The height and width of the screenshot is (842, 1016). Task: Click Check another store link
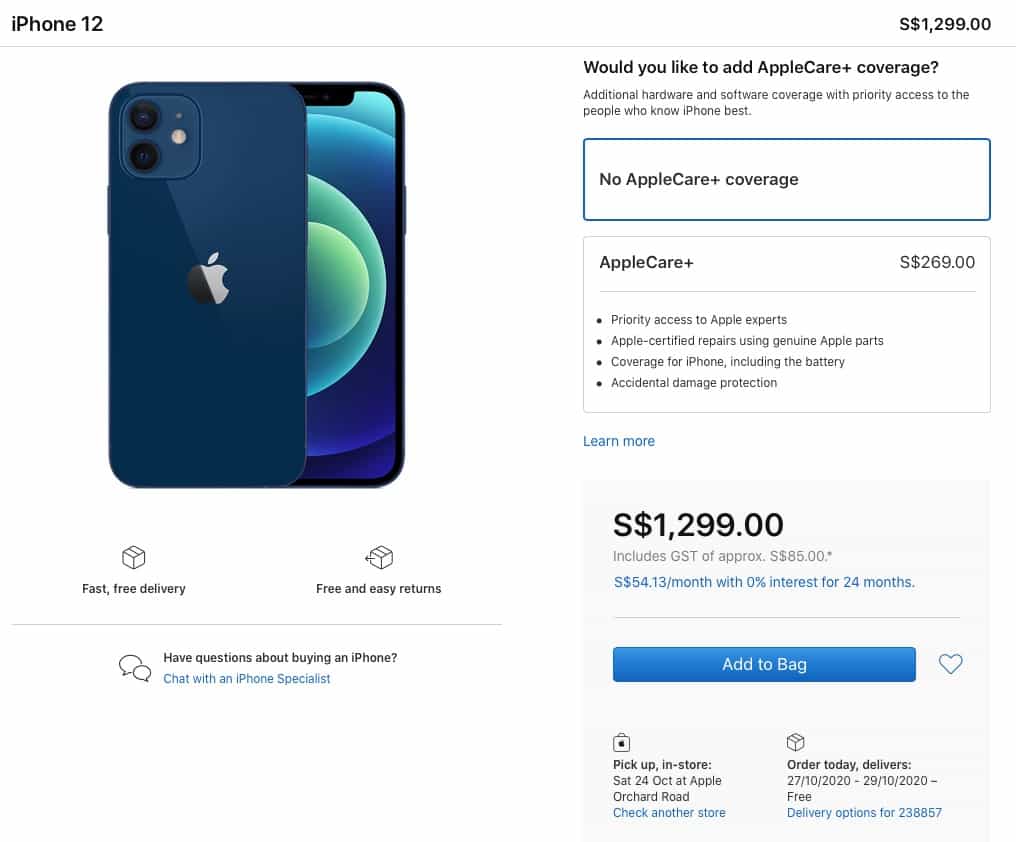click(x=669, y=813)
